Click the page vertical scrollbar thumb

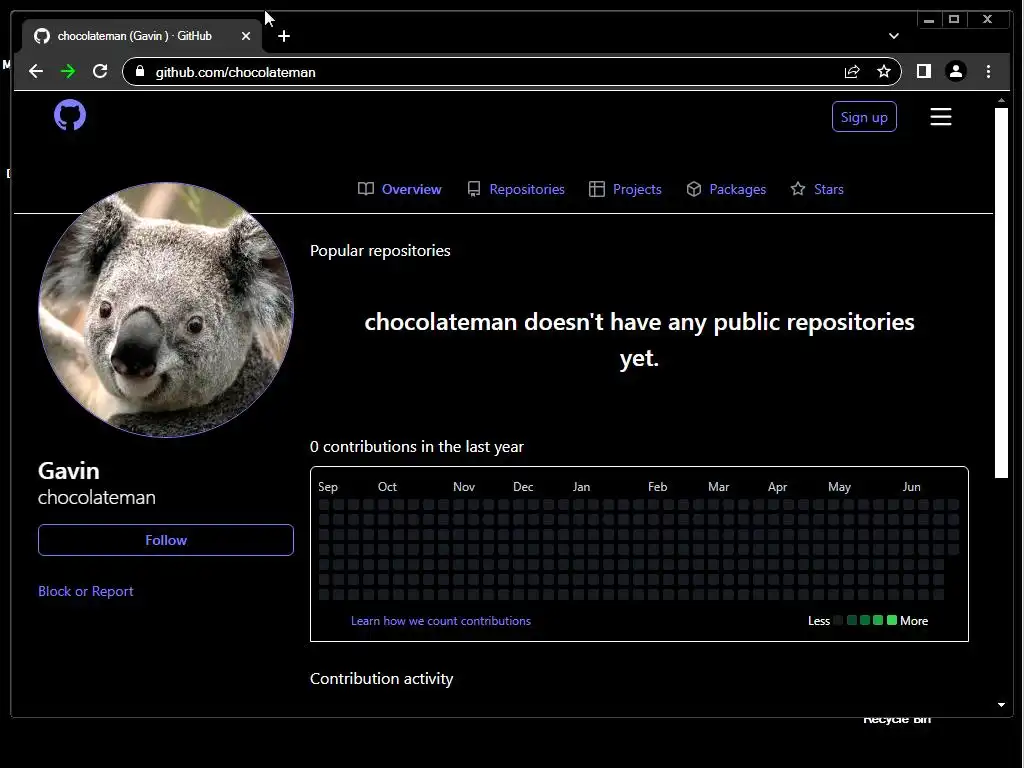tap(1001, 293)
